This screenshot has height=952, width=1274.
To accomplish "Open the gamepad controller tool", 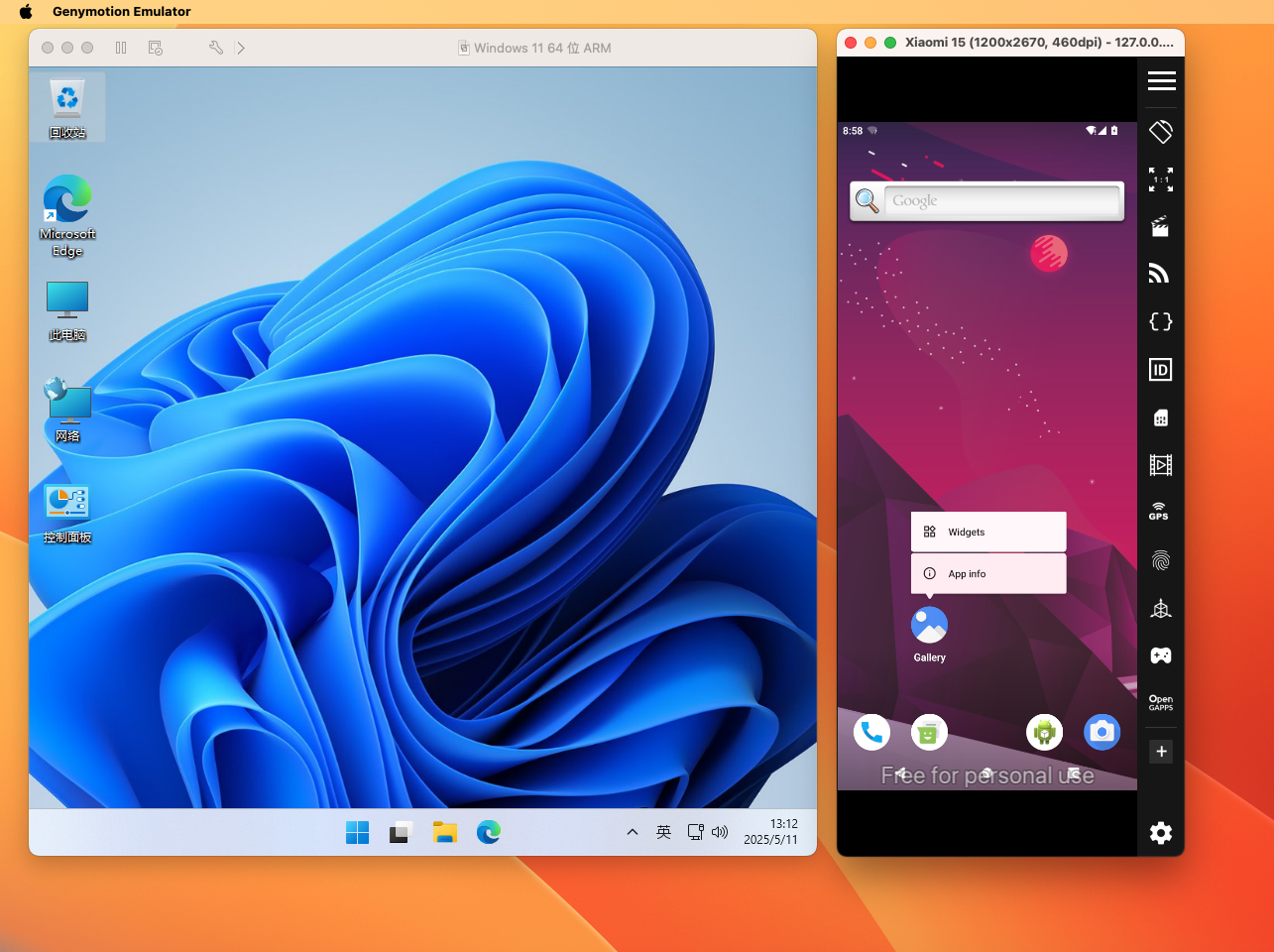I will 1160,655.
